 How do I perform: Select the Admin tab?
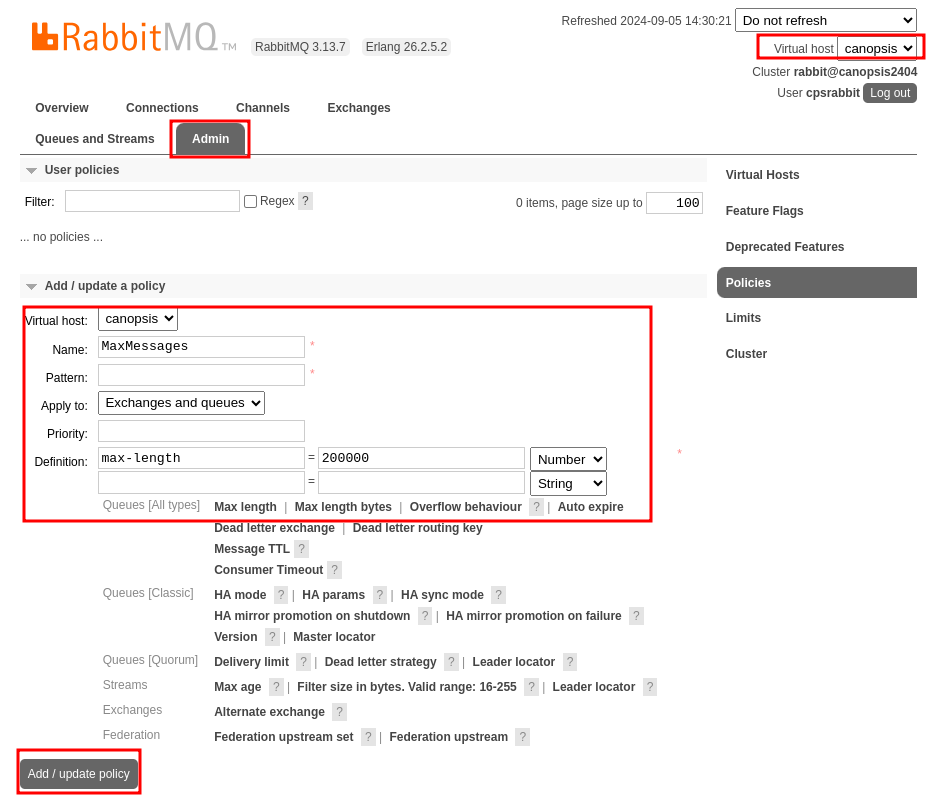[210, 139]
